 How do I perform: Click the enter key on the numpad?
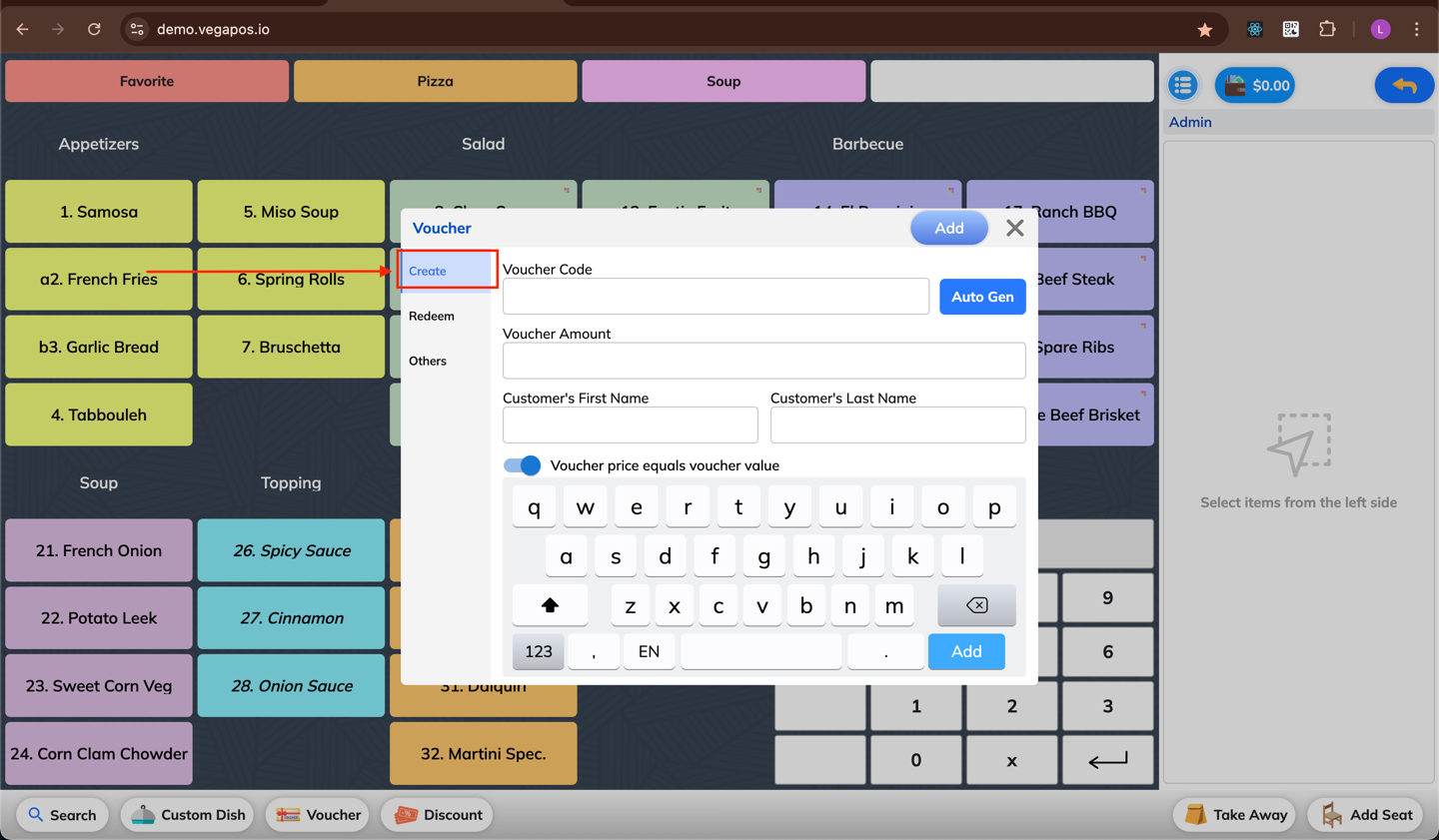[x=1107, y=760]
